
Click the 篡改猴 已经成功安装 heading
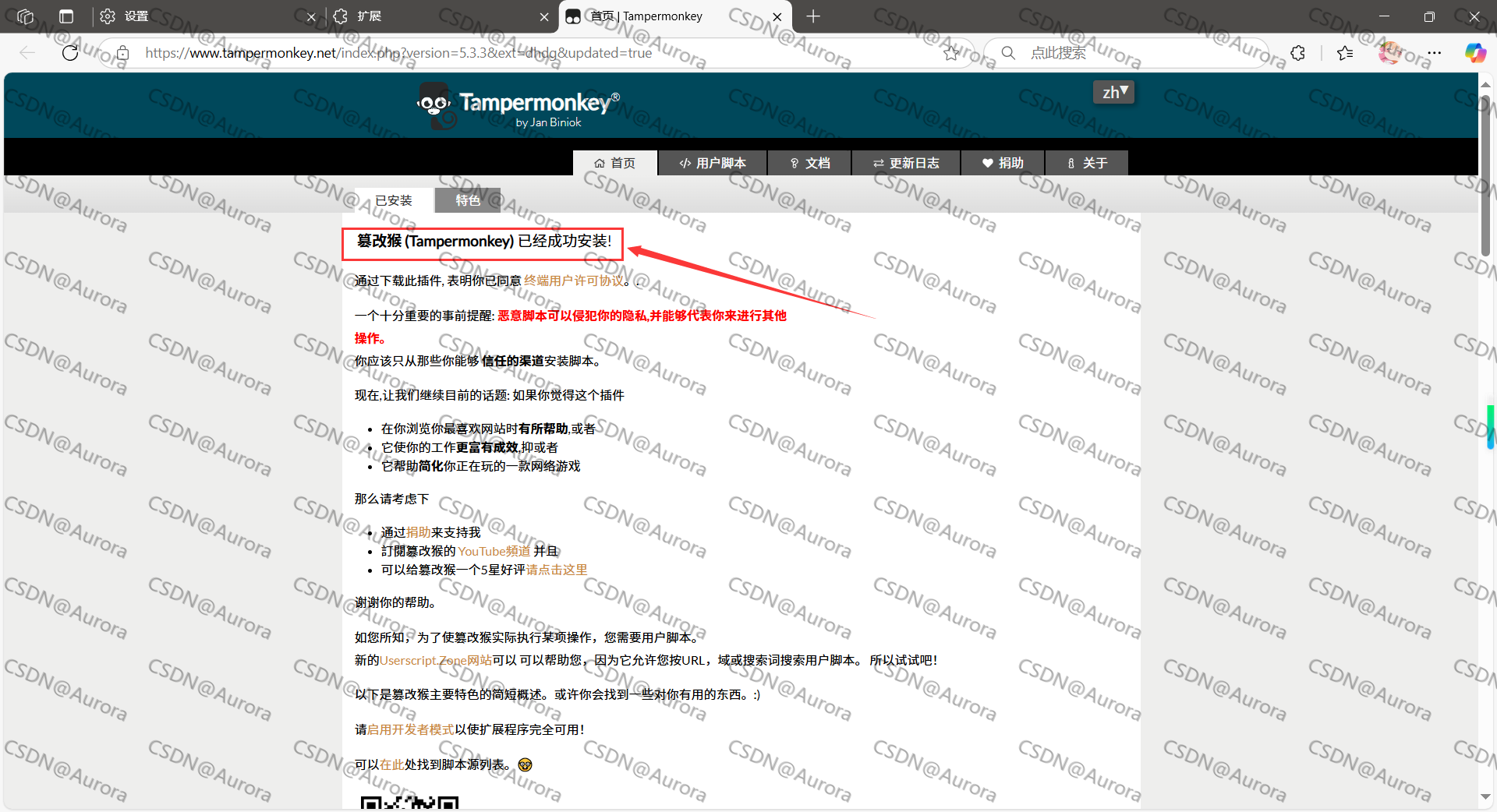pos(484,241)
